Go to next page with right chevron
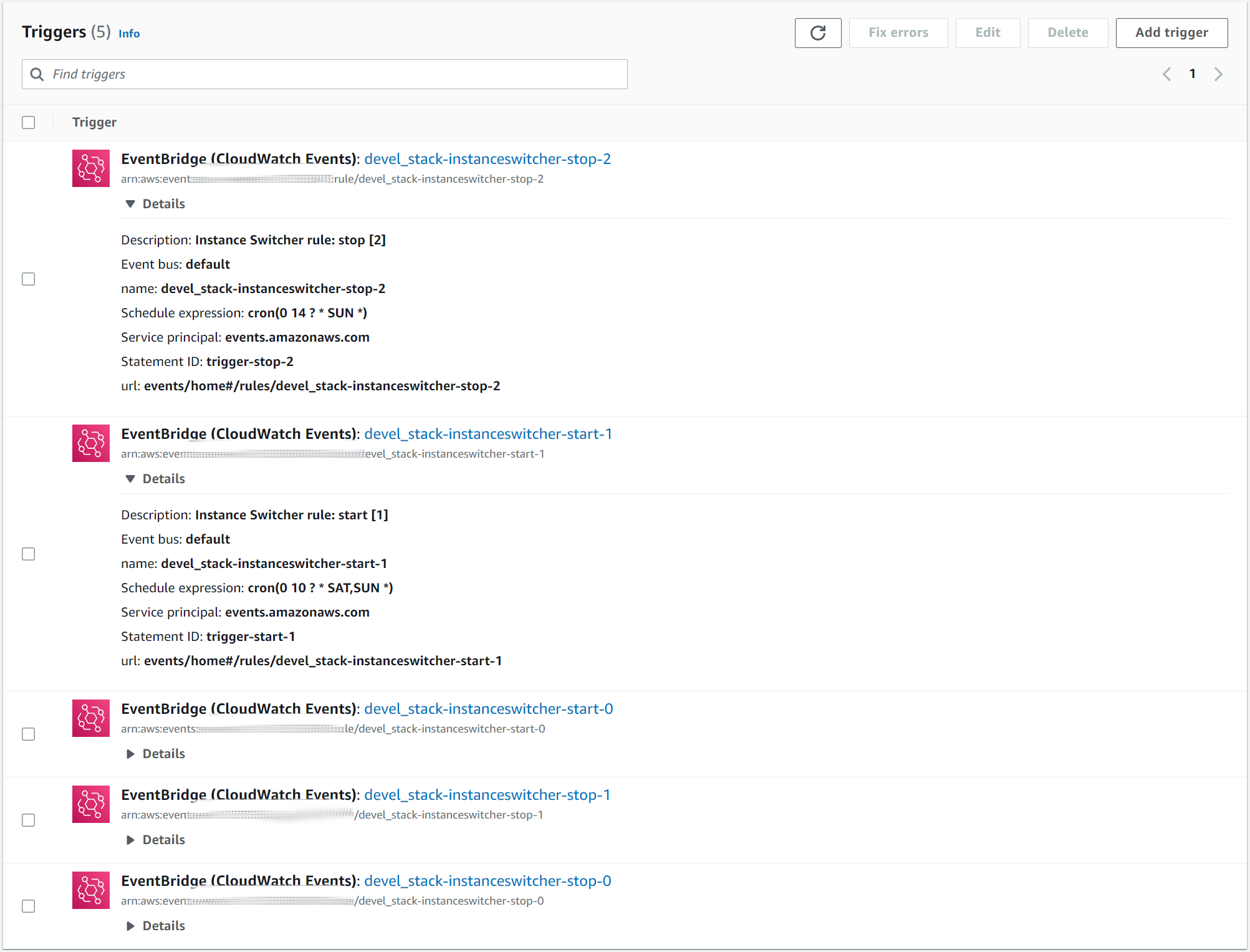1250x952 pixels. (1218, 74)
